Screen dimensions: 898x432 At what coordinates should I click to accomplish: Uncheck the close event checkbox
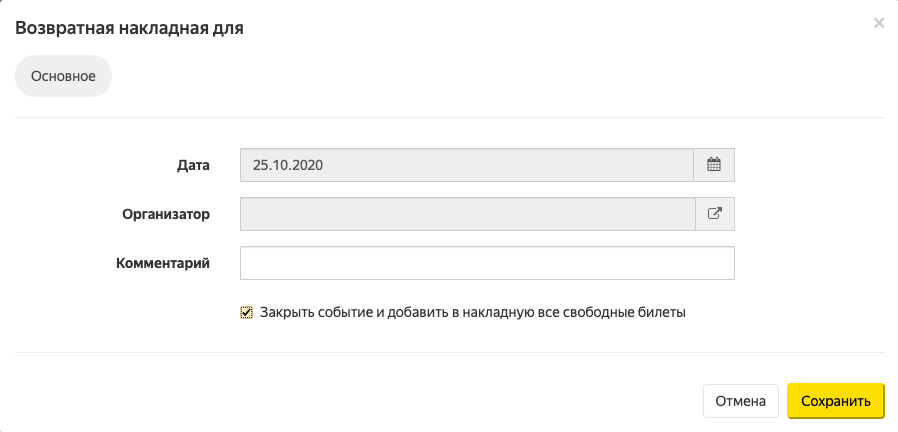(x=246, y=312)
